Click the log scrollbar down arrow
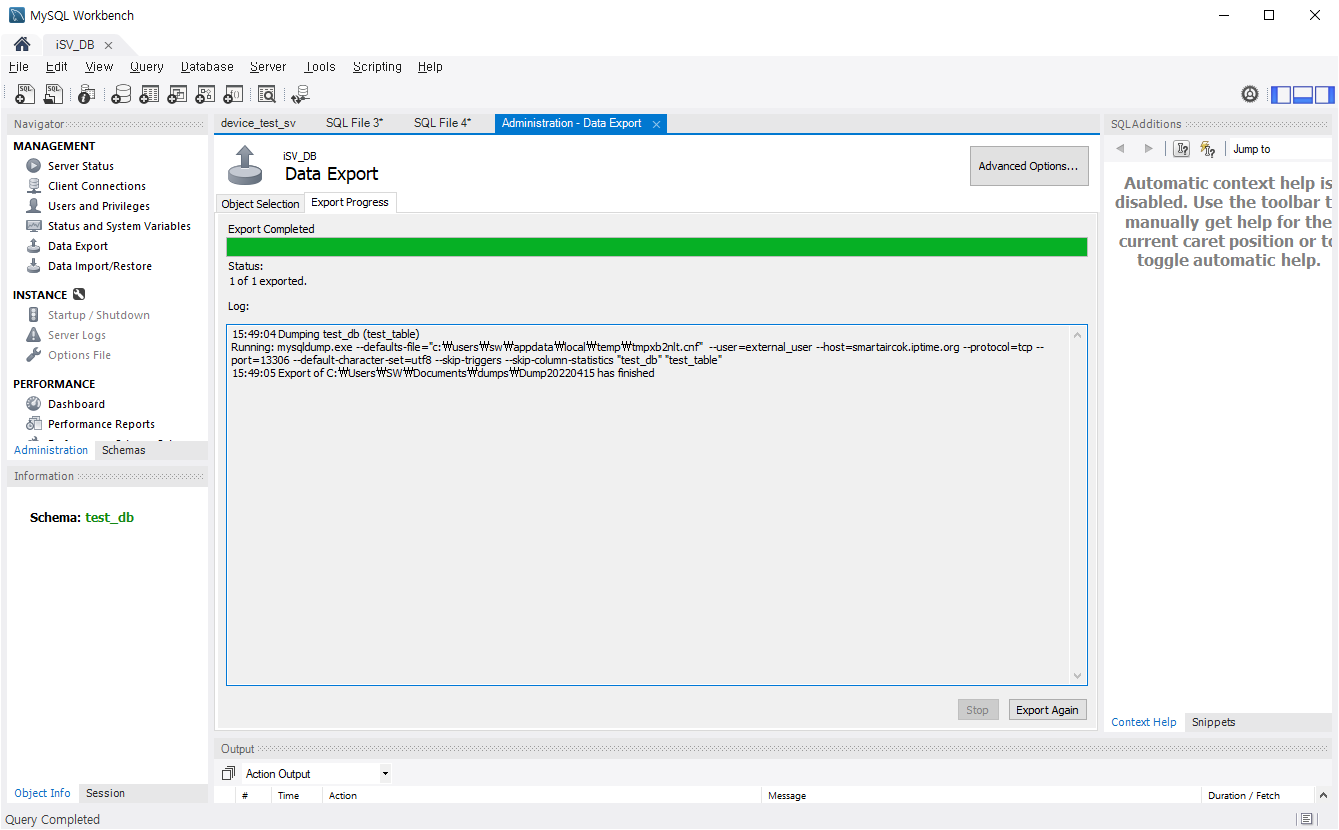1339x830 pixels. click(x=1077, y=677)
